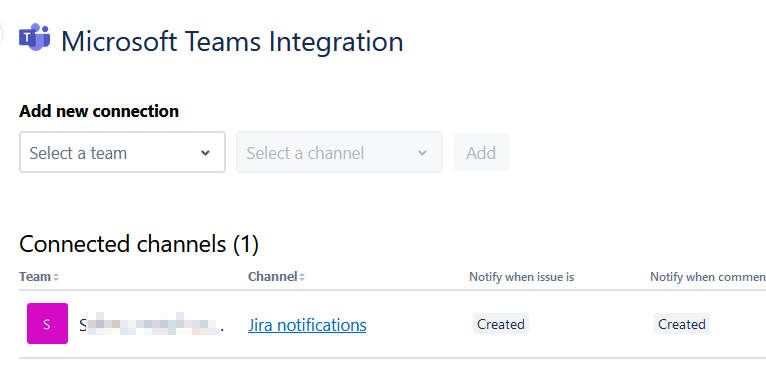This screenshot has height=374, width=766.
Task: Click the Add connection button
Action: (x=481, y=152)
